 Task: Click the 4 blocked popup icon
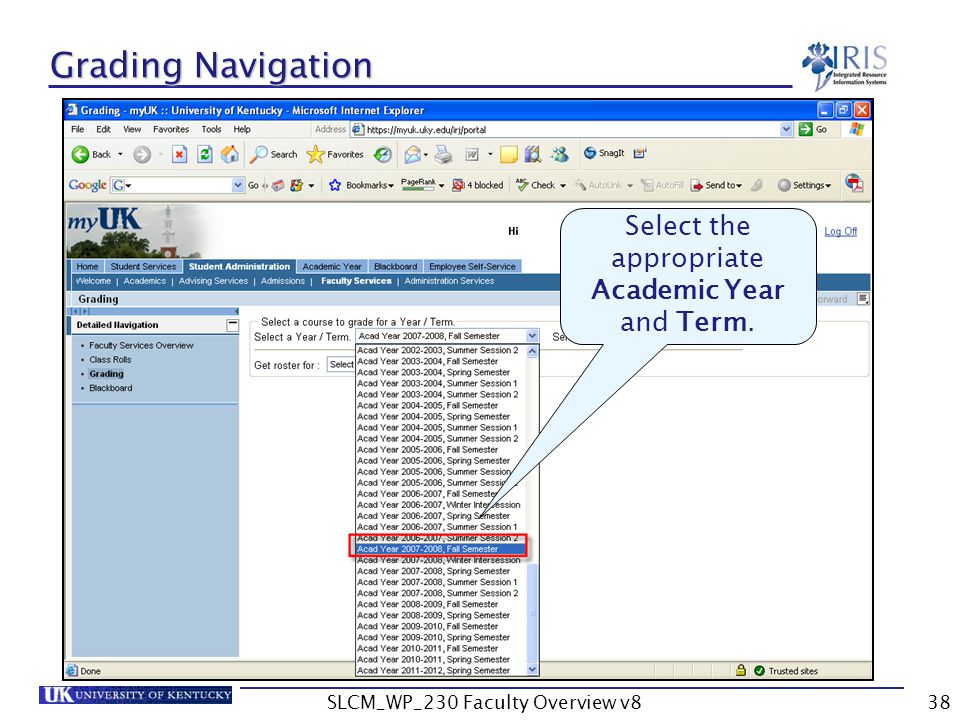pyautogui.click(x=458, y=185)
